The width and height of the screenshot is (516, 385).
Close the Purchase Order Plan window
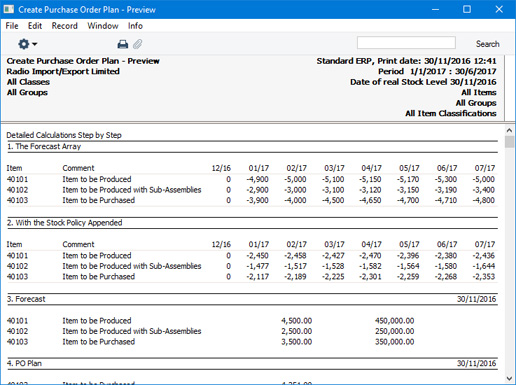(x=499, y=9)
